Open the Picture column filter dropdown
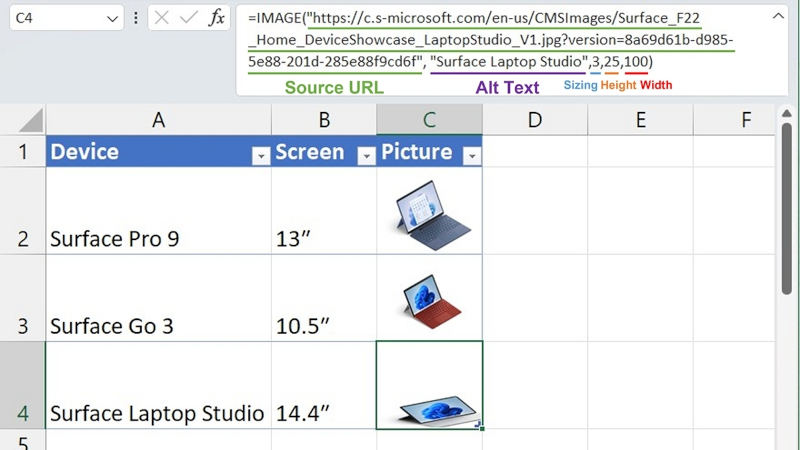Screen dimensions: 800x450 click(472, 156)
